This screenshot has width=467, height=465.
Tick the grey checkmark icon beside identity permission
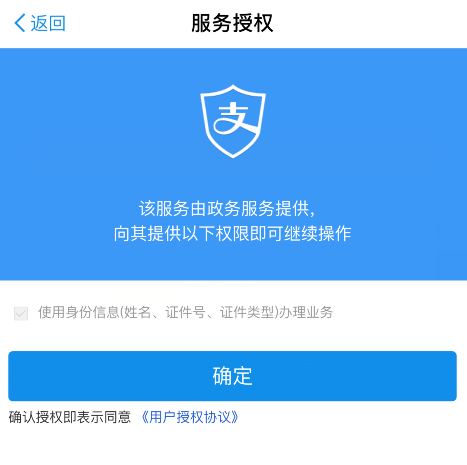(x=21, y=313)
